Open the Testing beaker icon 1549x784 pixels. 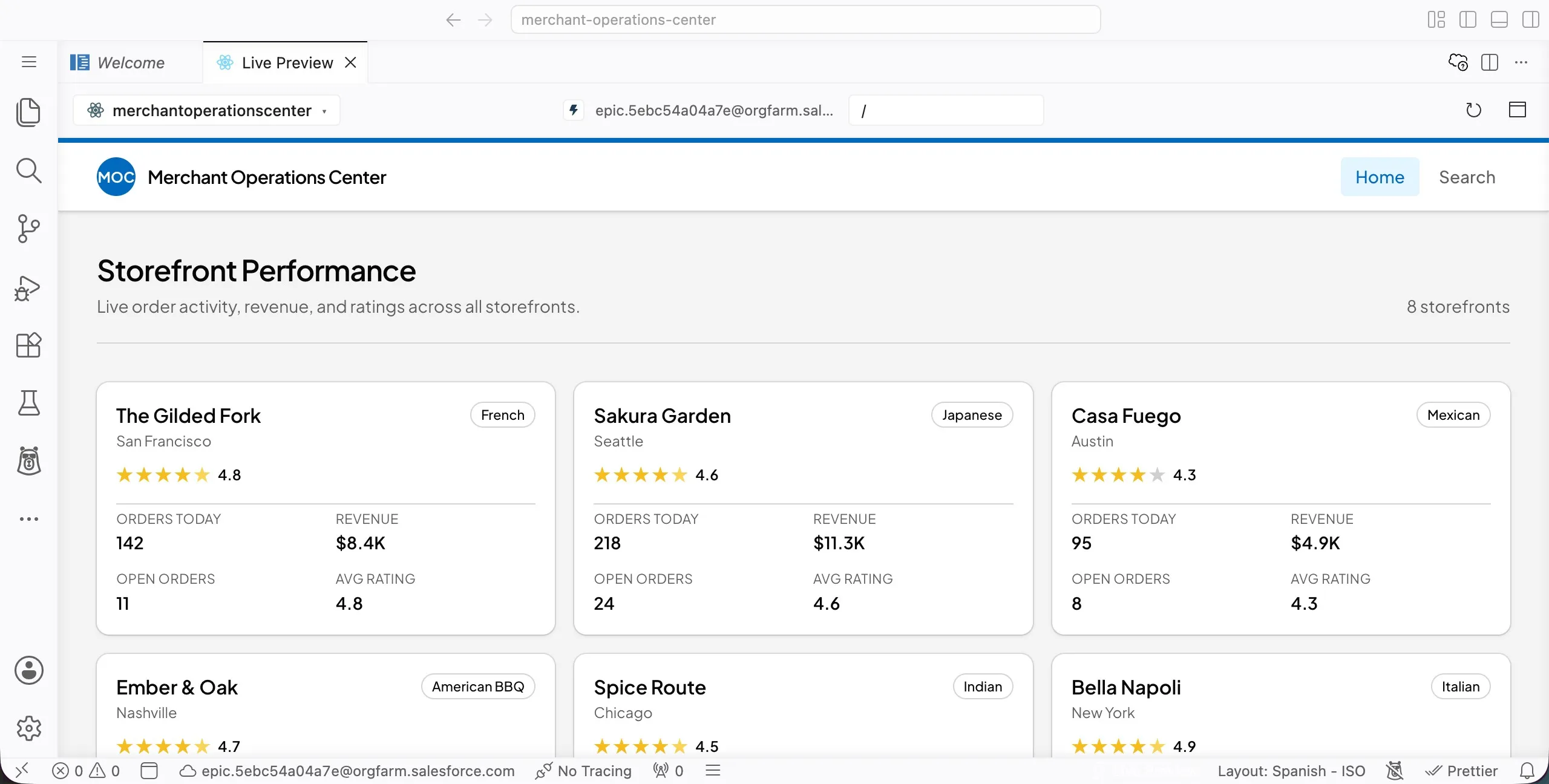(28, 403)
